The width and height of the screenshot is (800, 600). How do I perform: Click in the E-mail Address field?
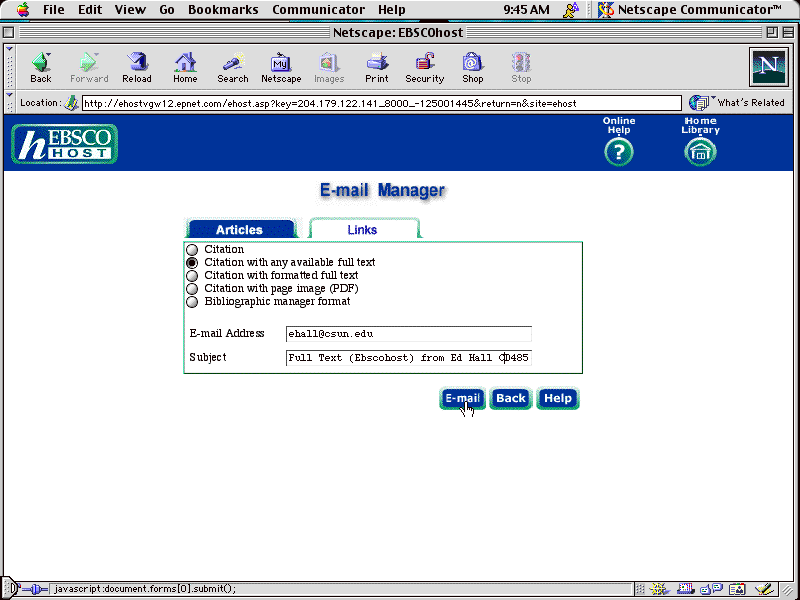pos(409,334)
